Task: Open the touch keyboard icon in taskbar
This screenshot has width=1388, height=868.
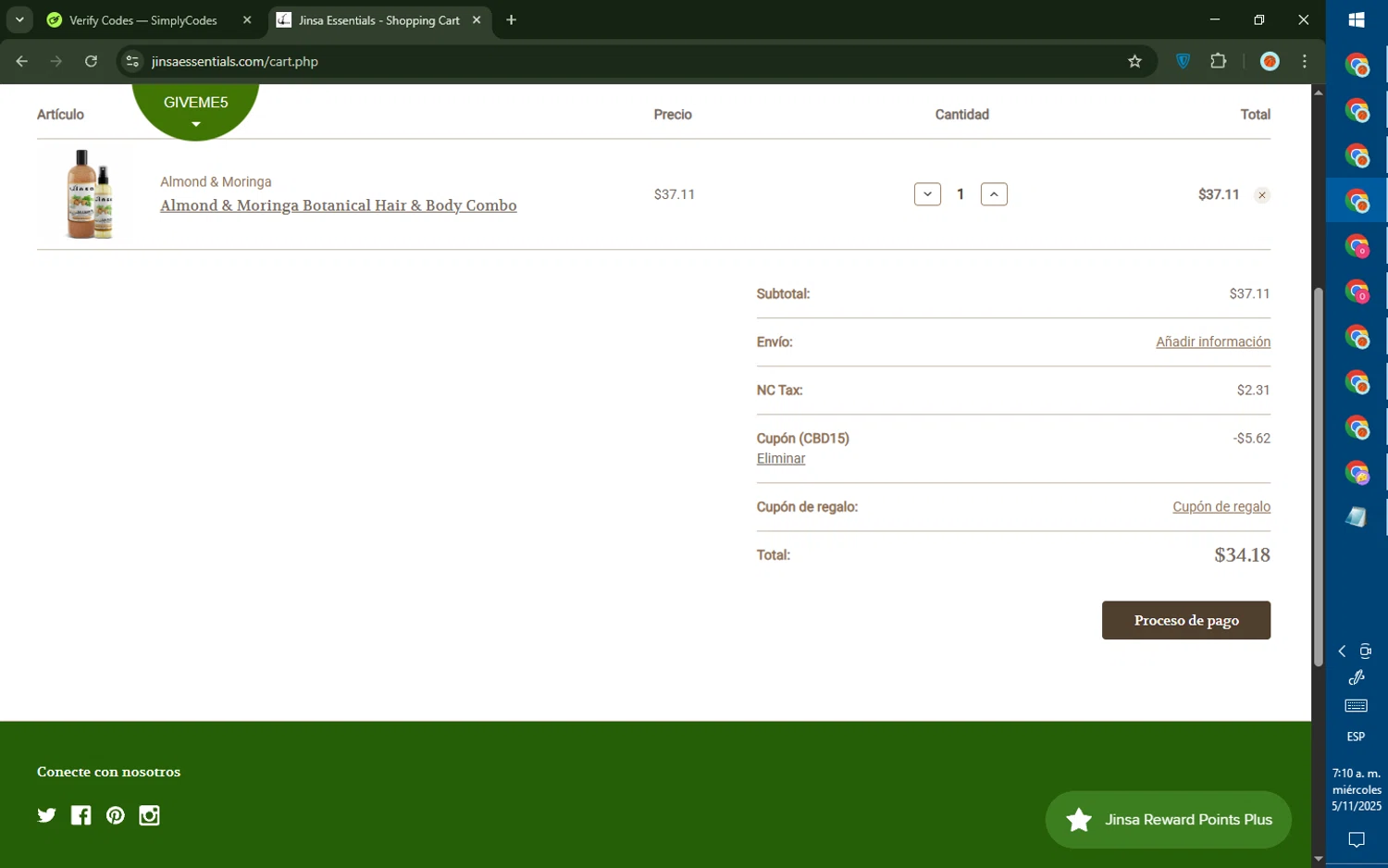Action: (x=1357, y=706)
